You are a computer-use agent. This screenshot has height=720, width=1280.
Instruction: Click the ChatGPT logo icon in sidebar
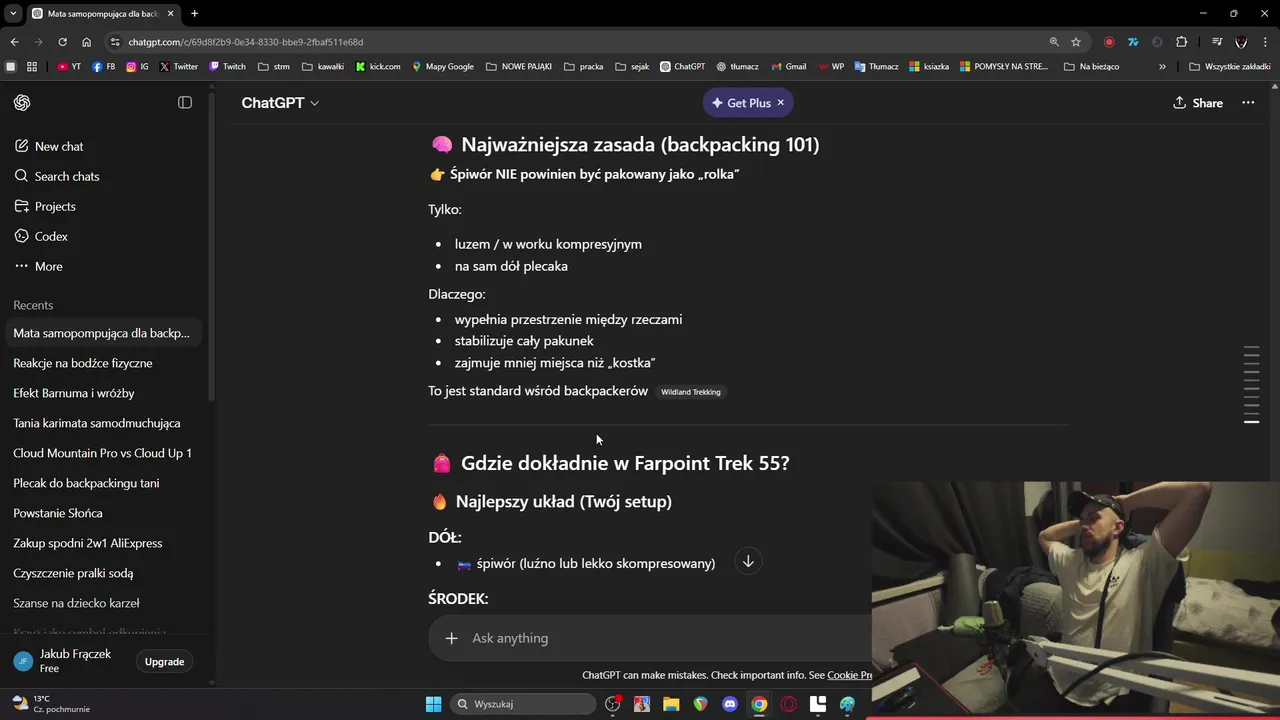click(22, 103)
